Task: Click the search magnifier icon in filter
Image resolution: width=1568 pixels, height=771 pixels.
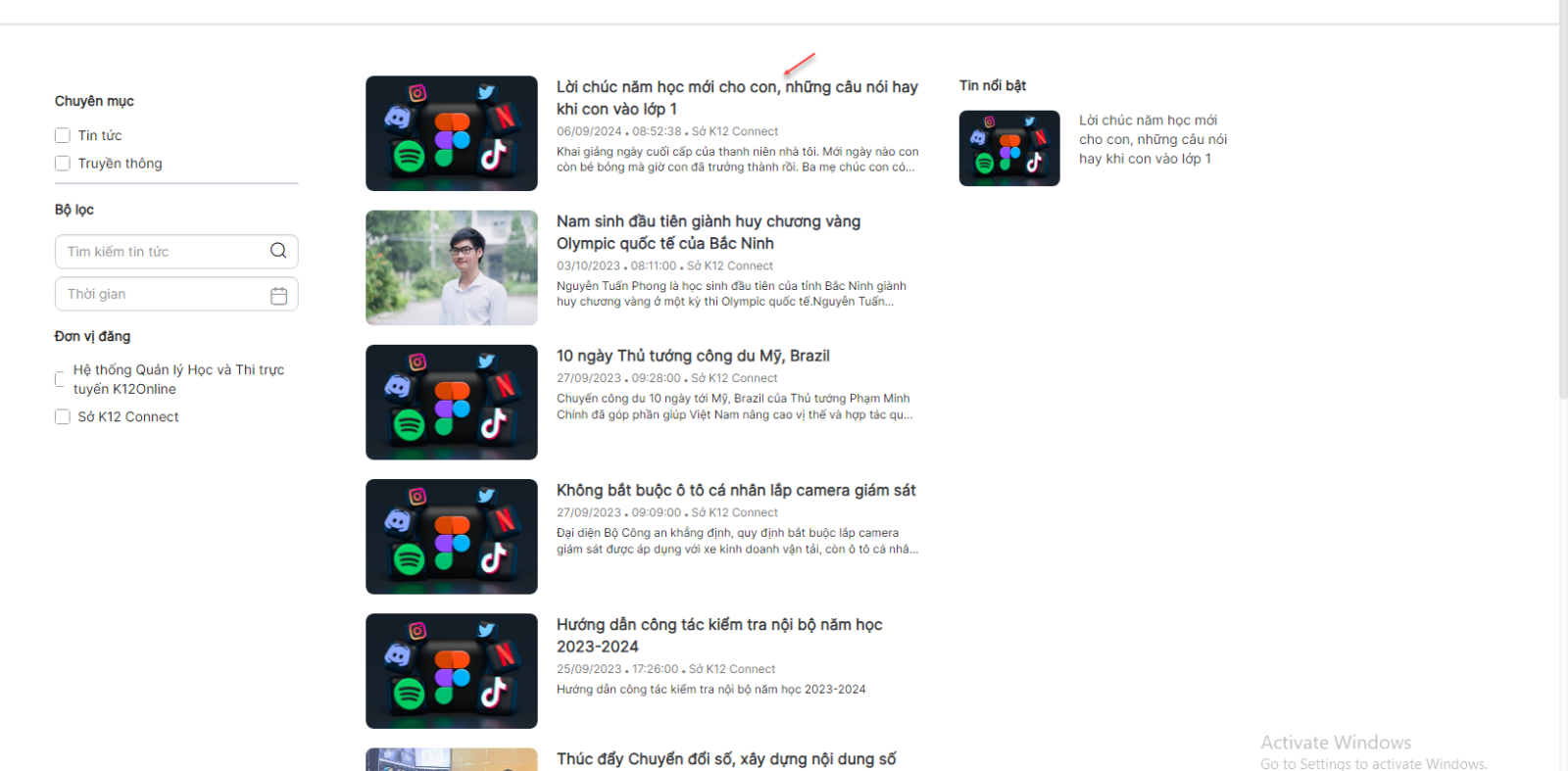Action: (x=278, y=251)
